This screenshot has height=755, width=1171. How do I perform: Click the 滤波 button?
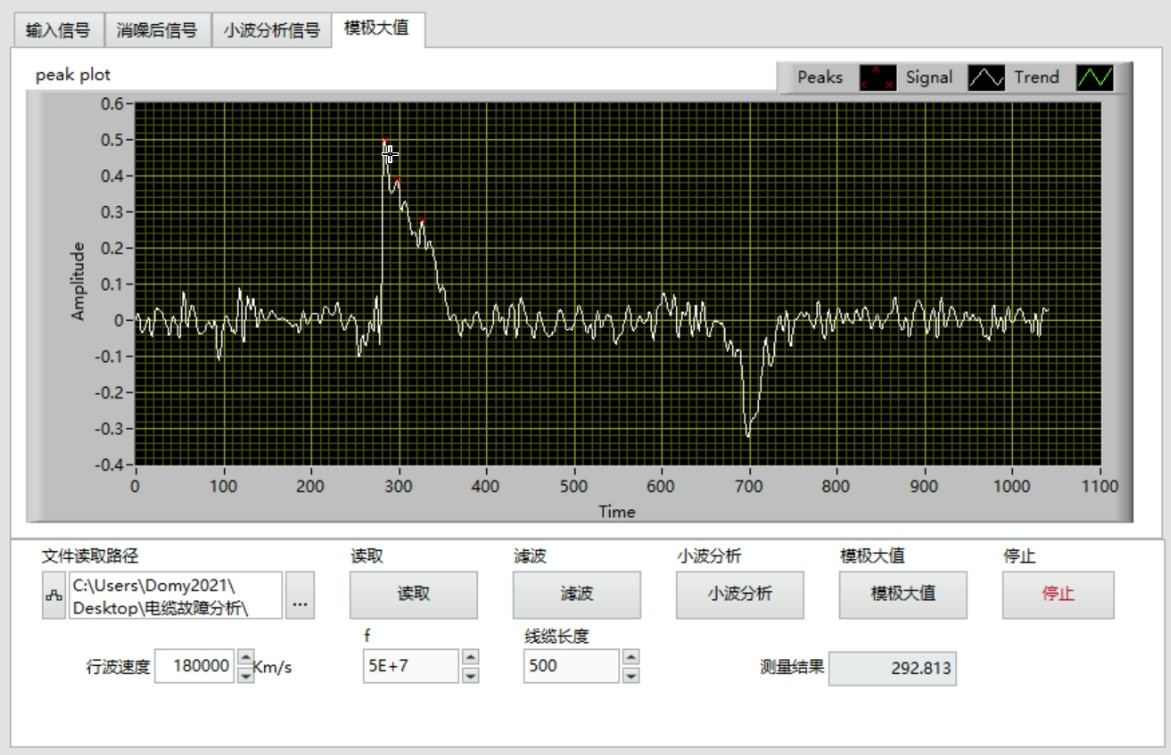coord(577,594)
